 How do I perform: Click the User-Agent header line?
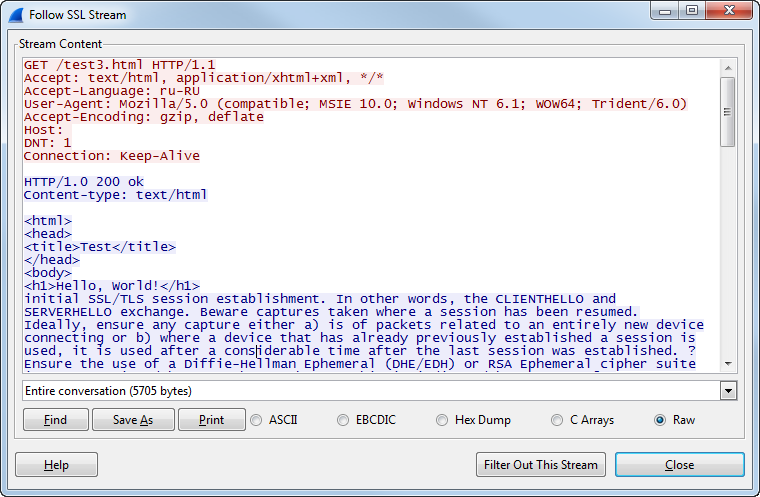click(x=355, y=104)
